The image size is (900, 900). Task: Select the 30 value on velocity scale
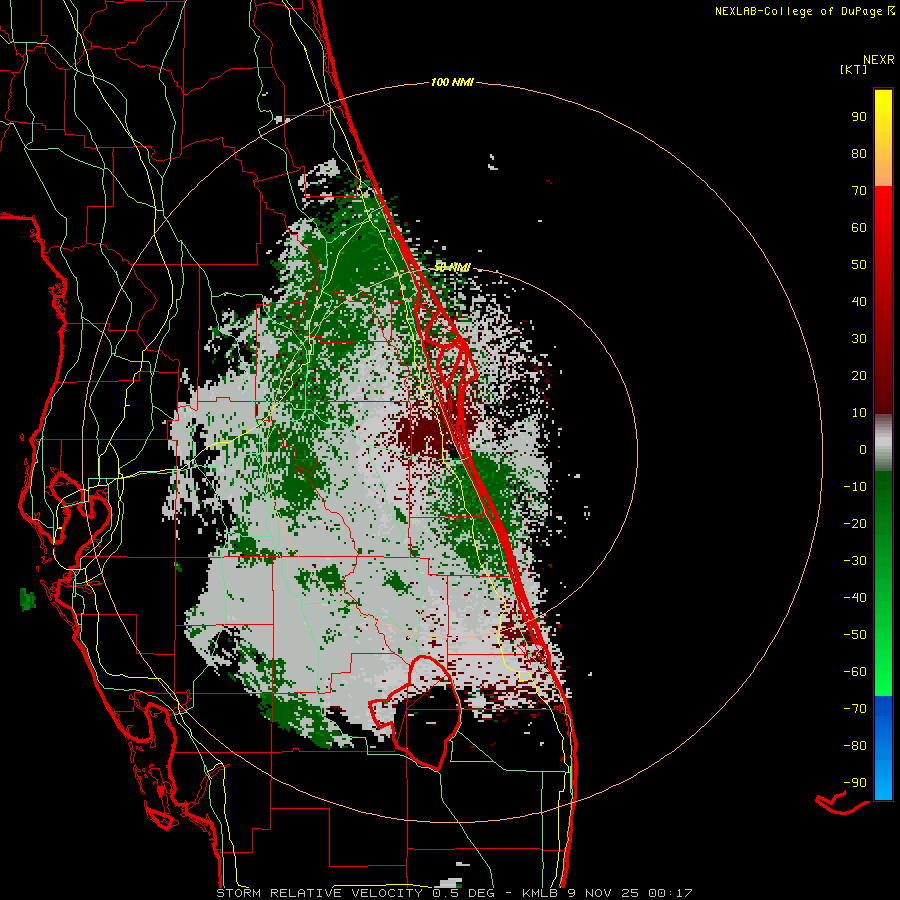pos(859,339)
